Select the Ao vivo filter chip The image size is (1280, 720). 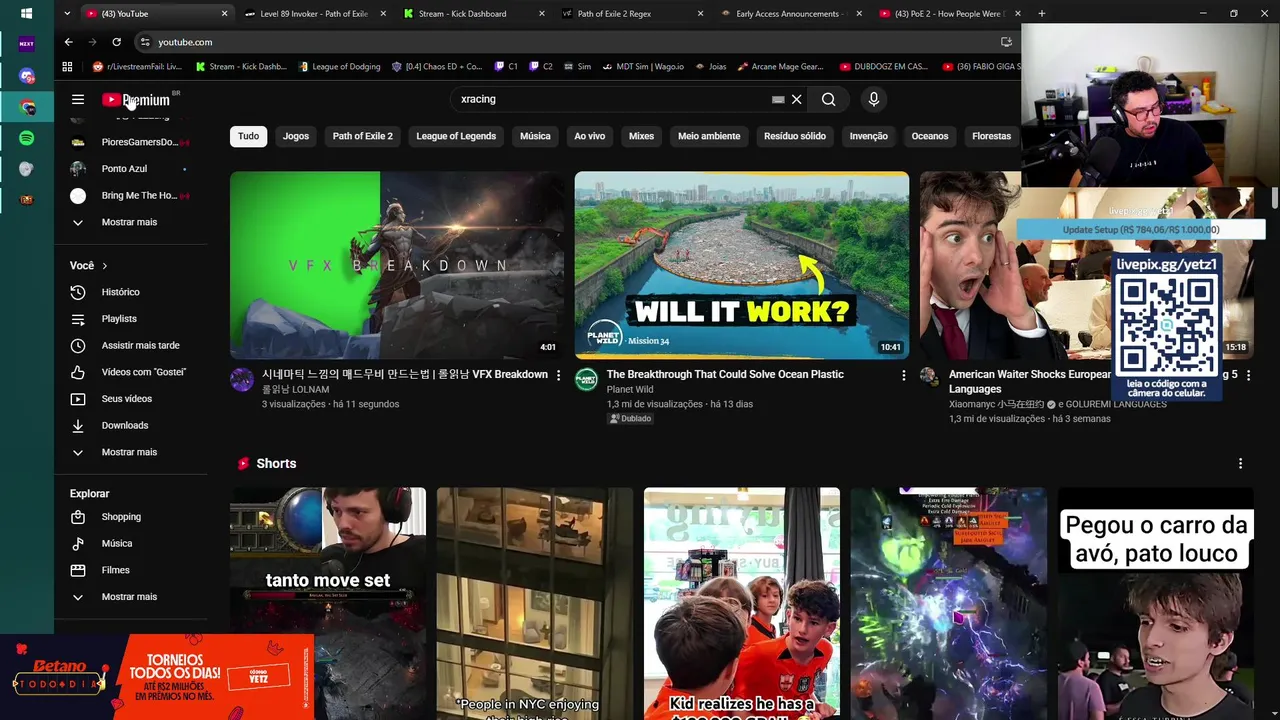click(589, 136)
